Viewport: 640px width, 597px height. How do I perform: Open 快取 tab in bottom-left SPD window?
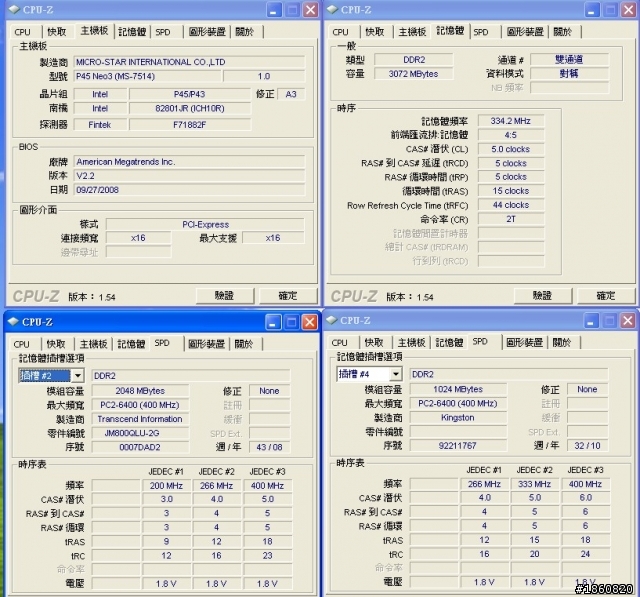coord(56,344)
